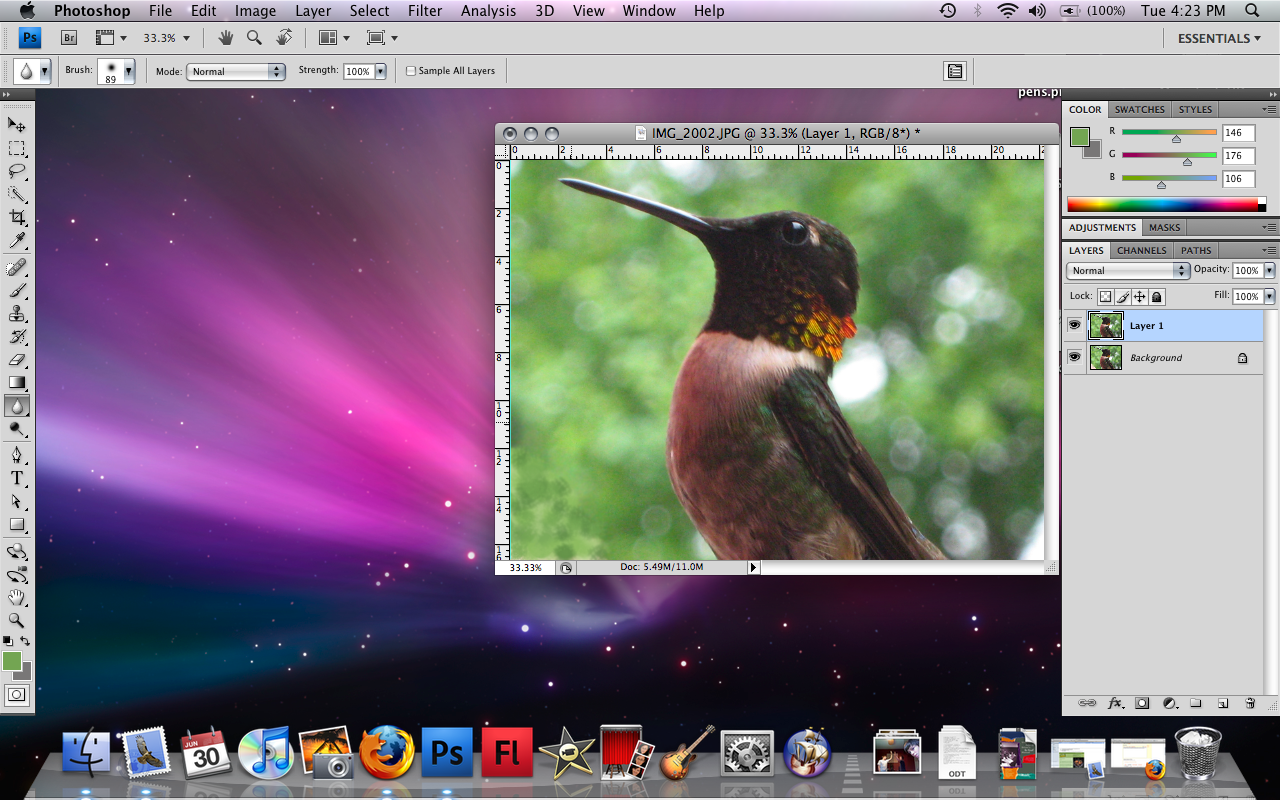Select the Layer 1 thumbnail
The height and width of the screenshot is (800, 1280).
point(1105,325)
